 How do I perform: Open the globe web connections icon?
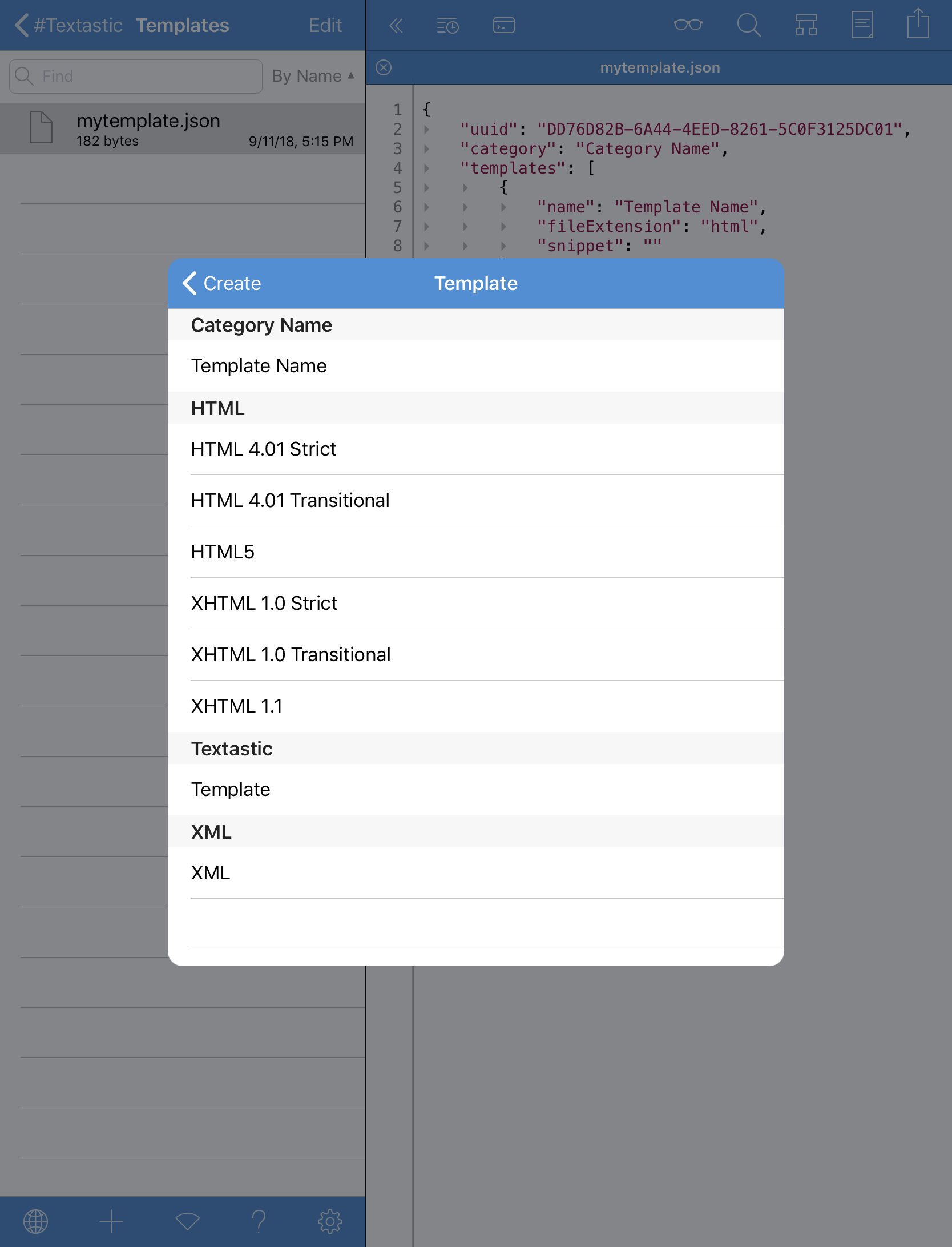tap(35, 1222)
